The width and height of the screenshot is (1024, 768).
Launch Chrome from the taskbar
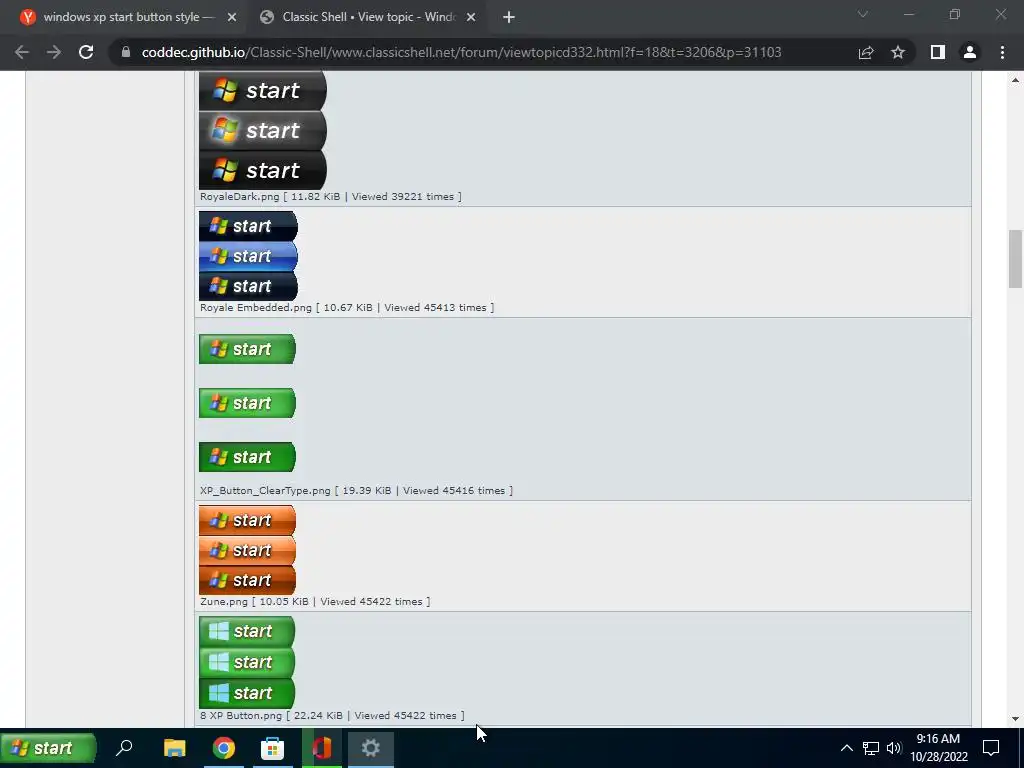pyautogui.click(x=223, y=748)
